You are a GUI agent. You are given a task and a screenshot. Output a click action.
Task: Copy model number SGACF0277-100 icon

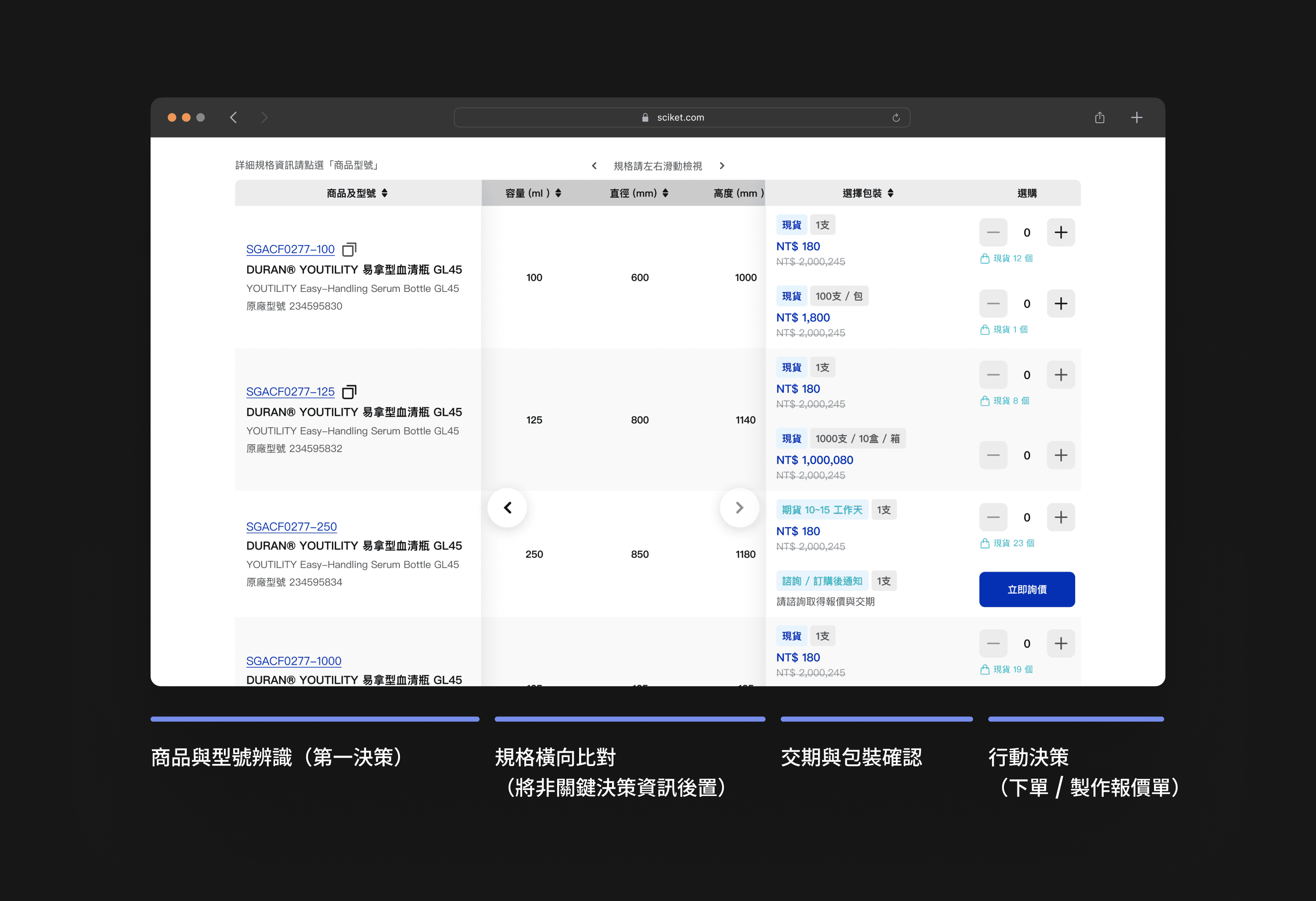[x=349, y=249]
